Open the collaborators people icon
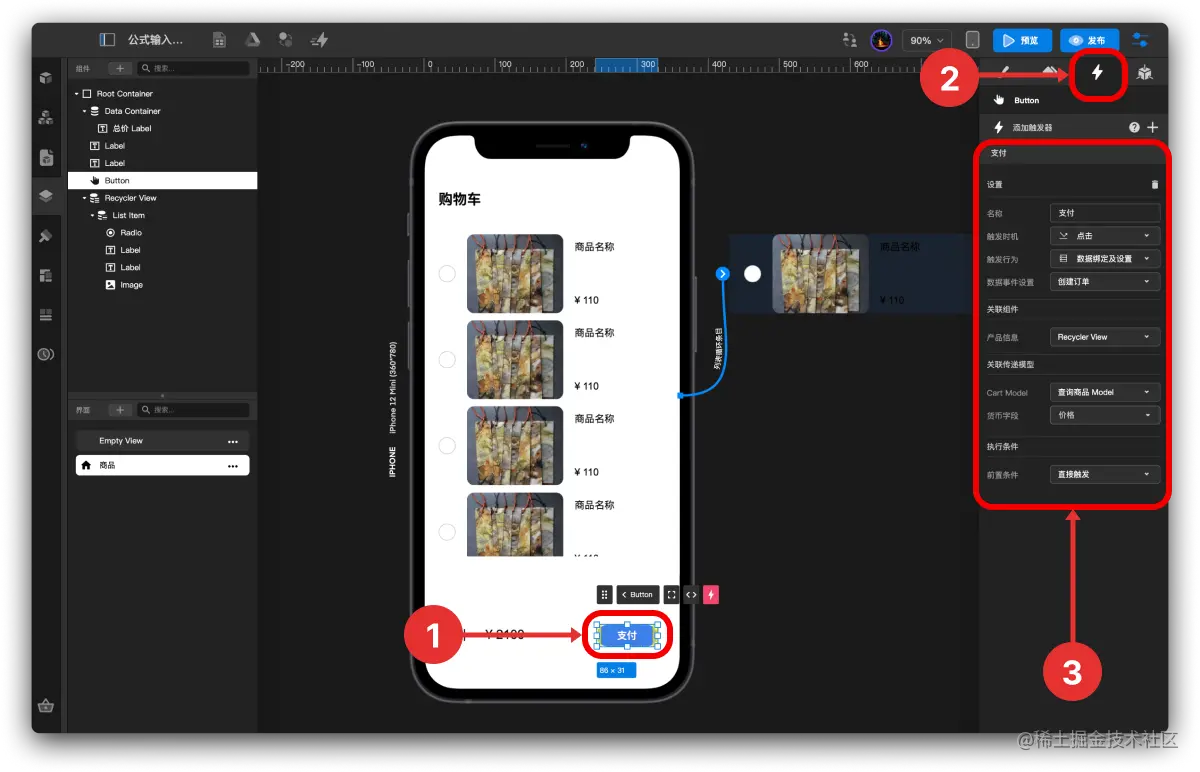The height and width of the screenshot is (772, 1200). (850, 40)
